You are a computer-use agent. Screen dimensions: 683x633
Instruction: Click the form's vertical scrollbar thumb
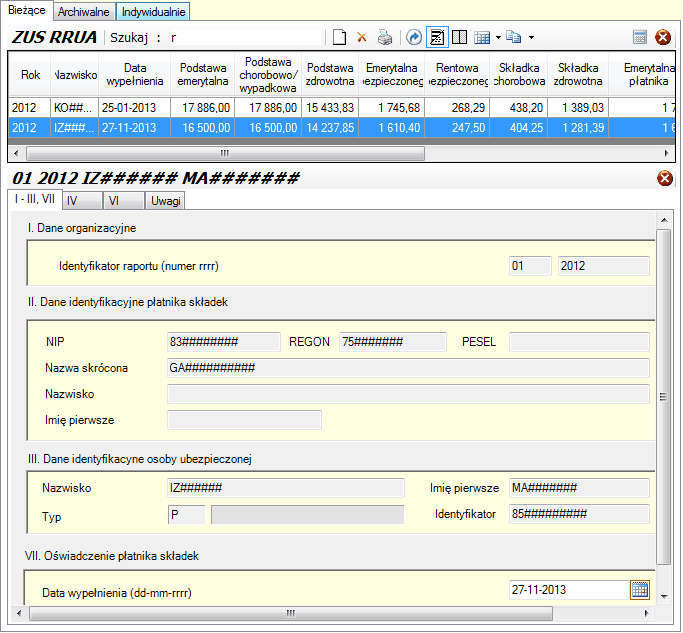click(x=663, y=397)
